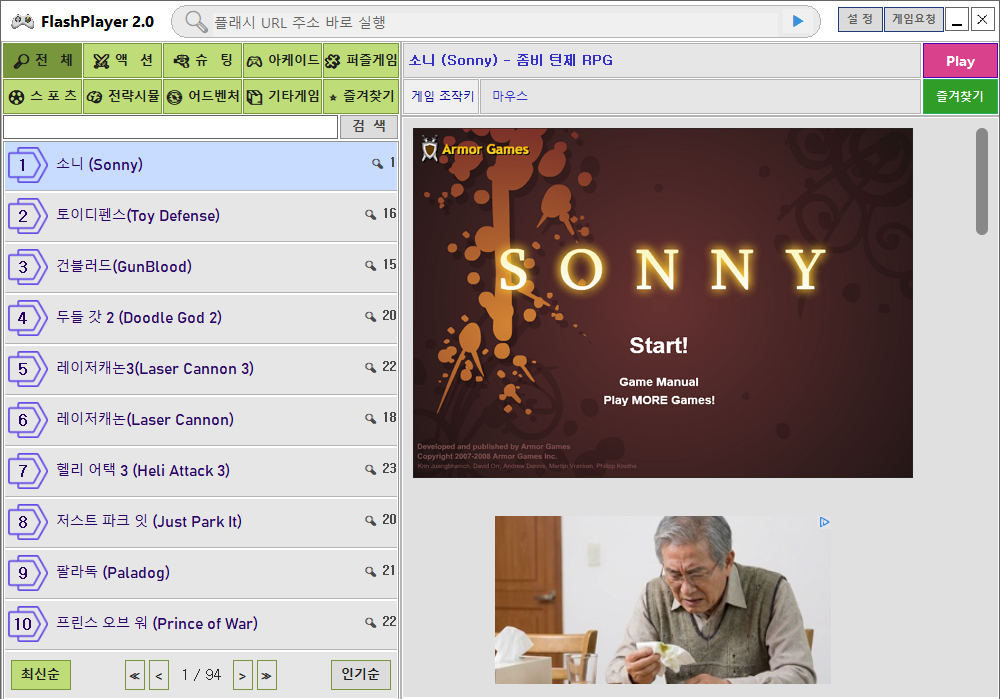The width and height of the screenshot is (1000, 699).
Task: Click the magnifier icon in URL bar
Action: [196, 22]
